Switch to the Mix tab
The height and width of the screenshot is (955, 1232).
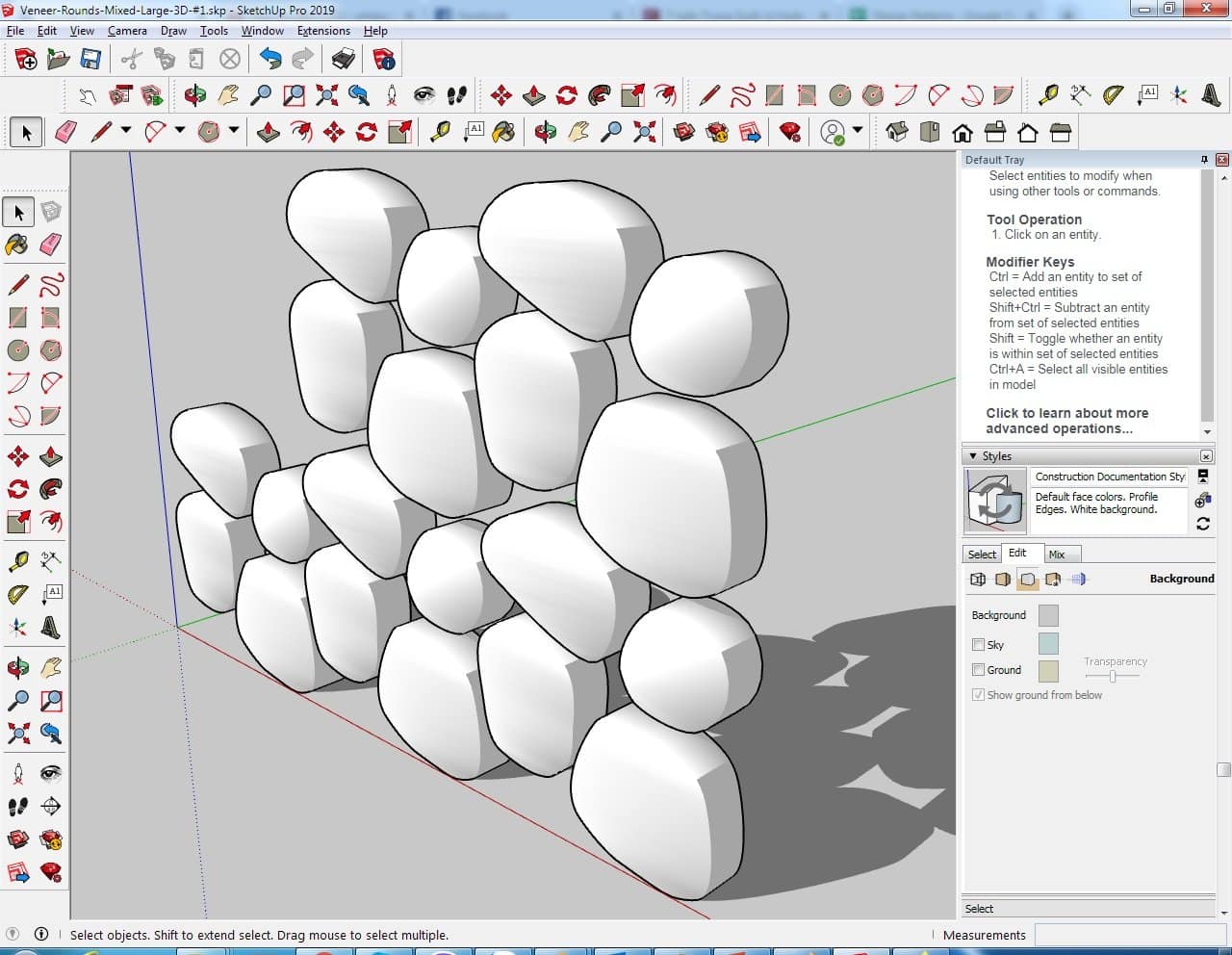point(1057,555)
